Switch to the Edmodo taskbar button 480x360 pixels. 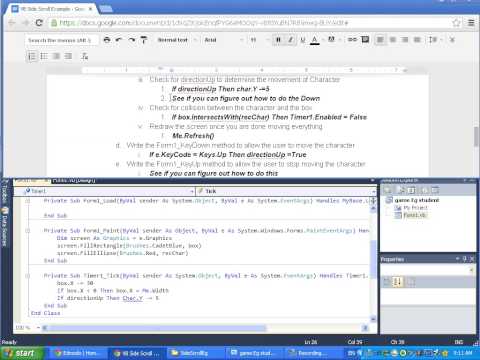coord(79,353)
